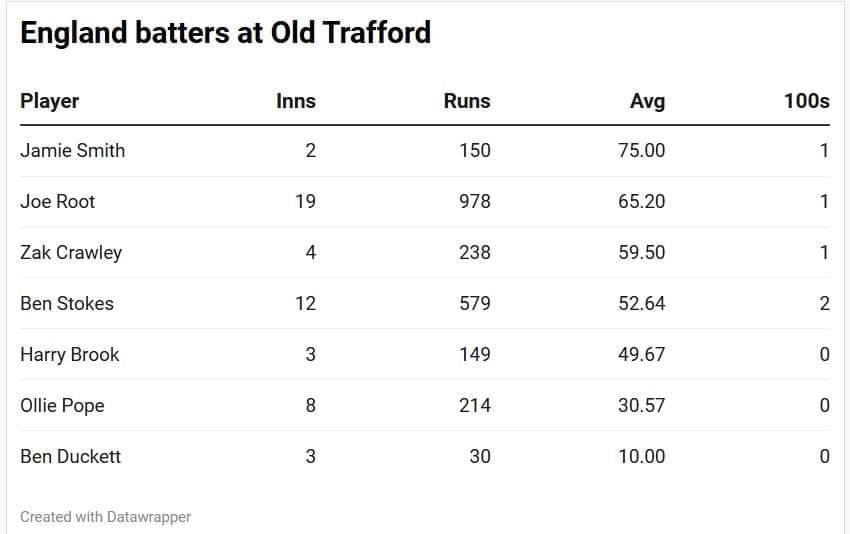This screenshot has width=850, height=534.
Task: Select the Zak Crawley row name
Action: tap(71, 252)
